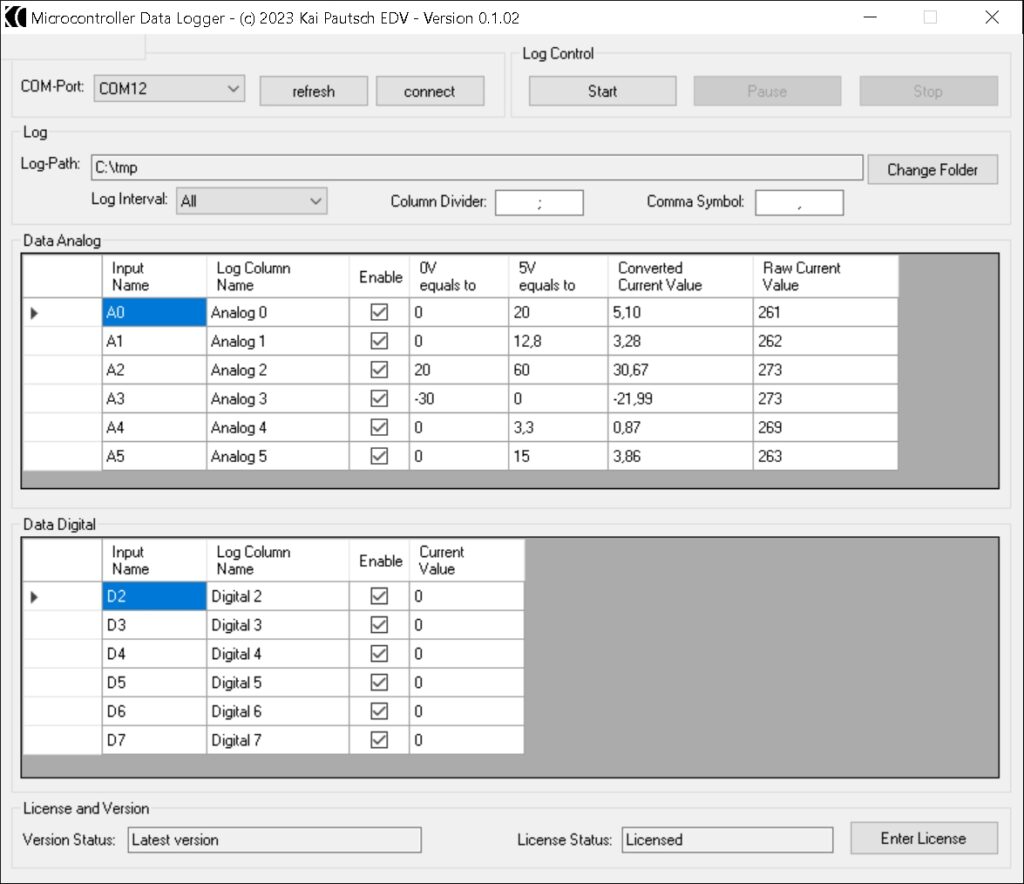
Task: Click converted value cell '30,67'
Action: pyautogui.click(x=680, y=370)
